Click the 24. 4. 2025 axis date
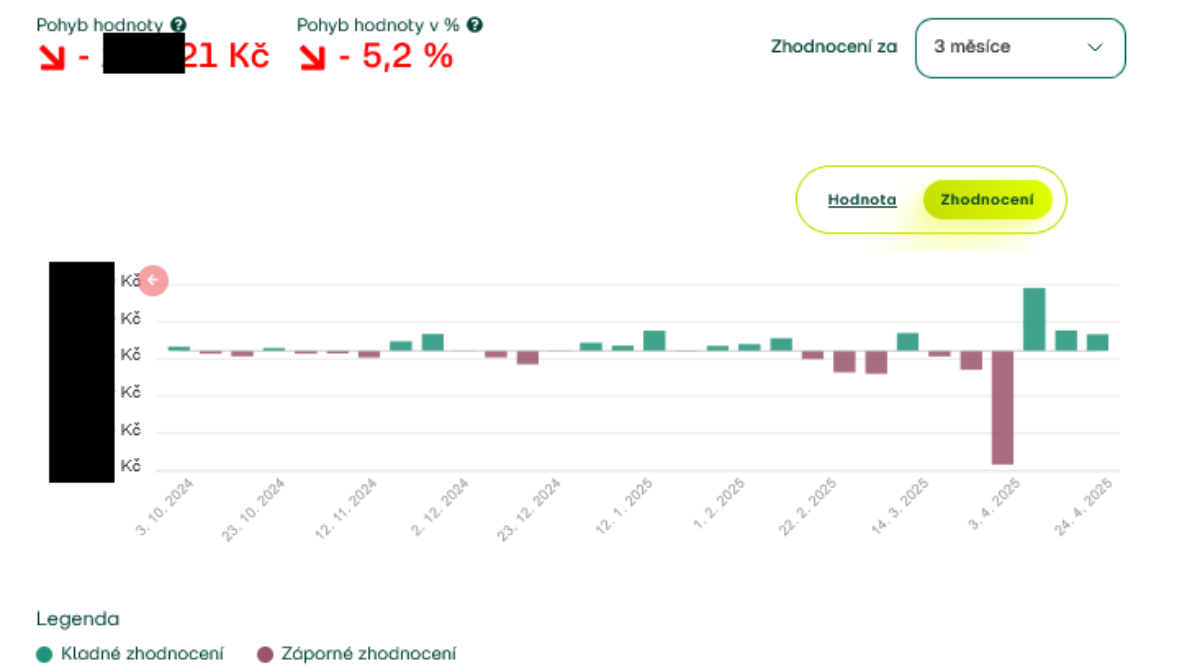The height and width of the screenshot is (671, 1200). pyautogui.click(x=1085, y=509)
